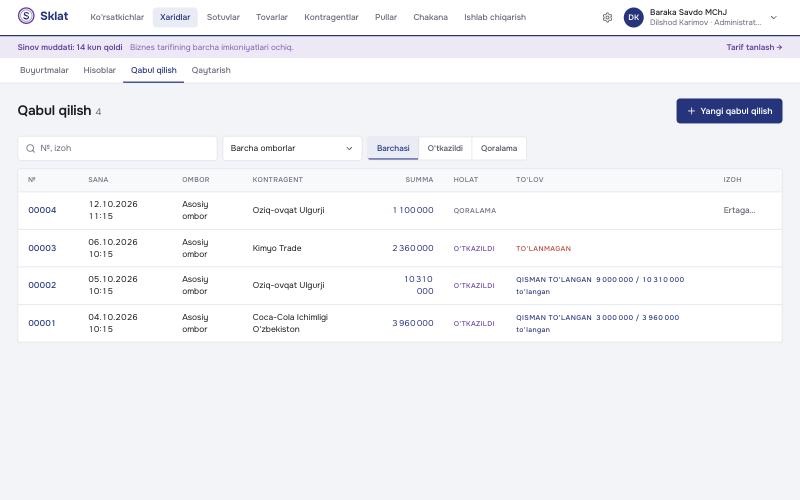Click the SUMMA column header
The width and height of the screenshot is (800, 500).
click(x=419, y=180)
